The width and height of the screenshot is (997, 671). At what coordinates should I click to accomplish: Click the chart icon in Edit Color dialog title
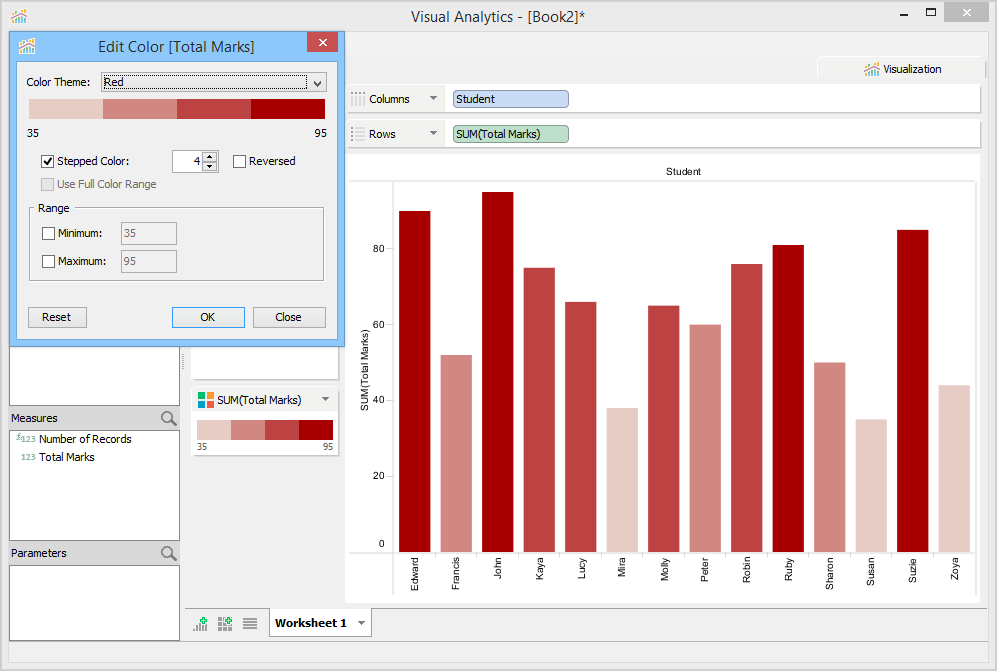(x=27, y=46)
